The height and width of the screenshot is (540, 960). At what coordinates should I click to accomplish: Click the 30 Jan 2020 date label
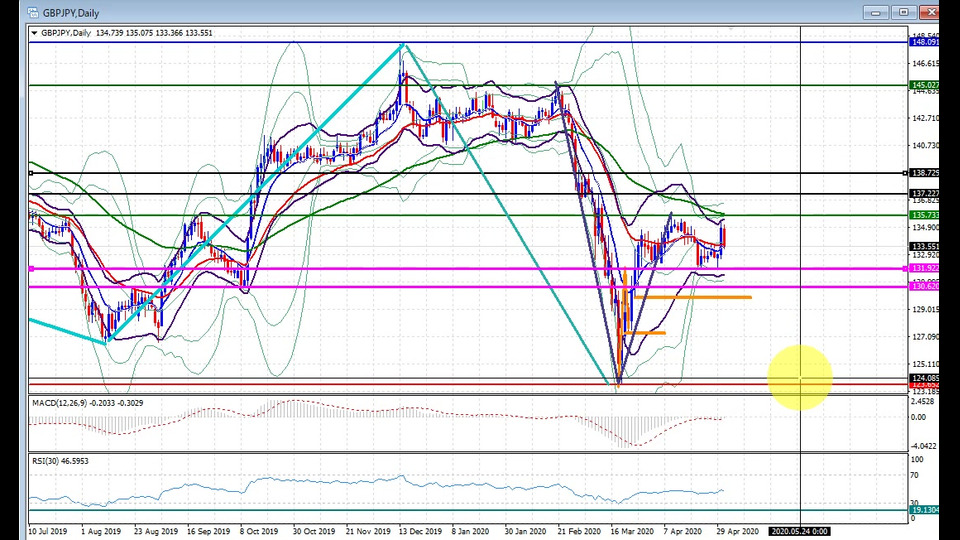pos(525,531)
